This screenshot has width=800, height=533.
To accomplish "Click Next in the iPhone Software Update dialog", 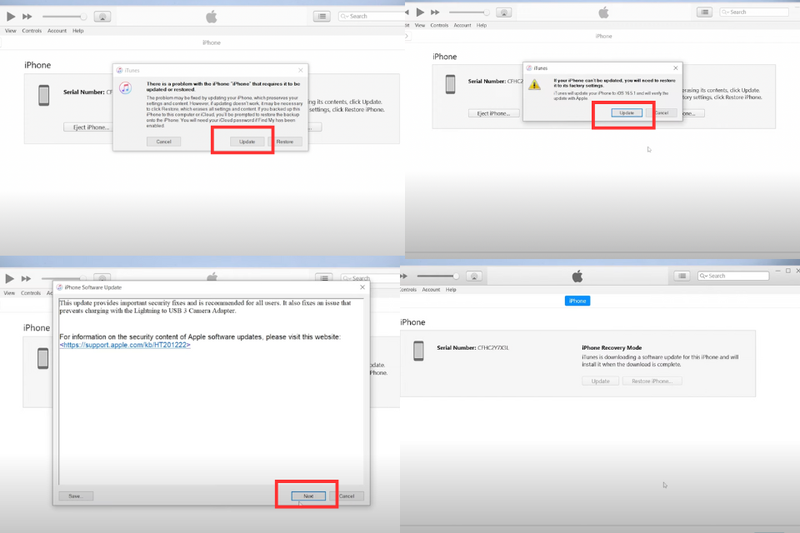I will [x=308, y=496].
